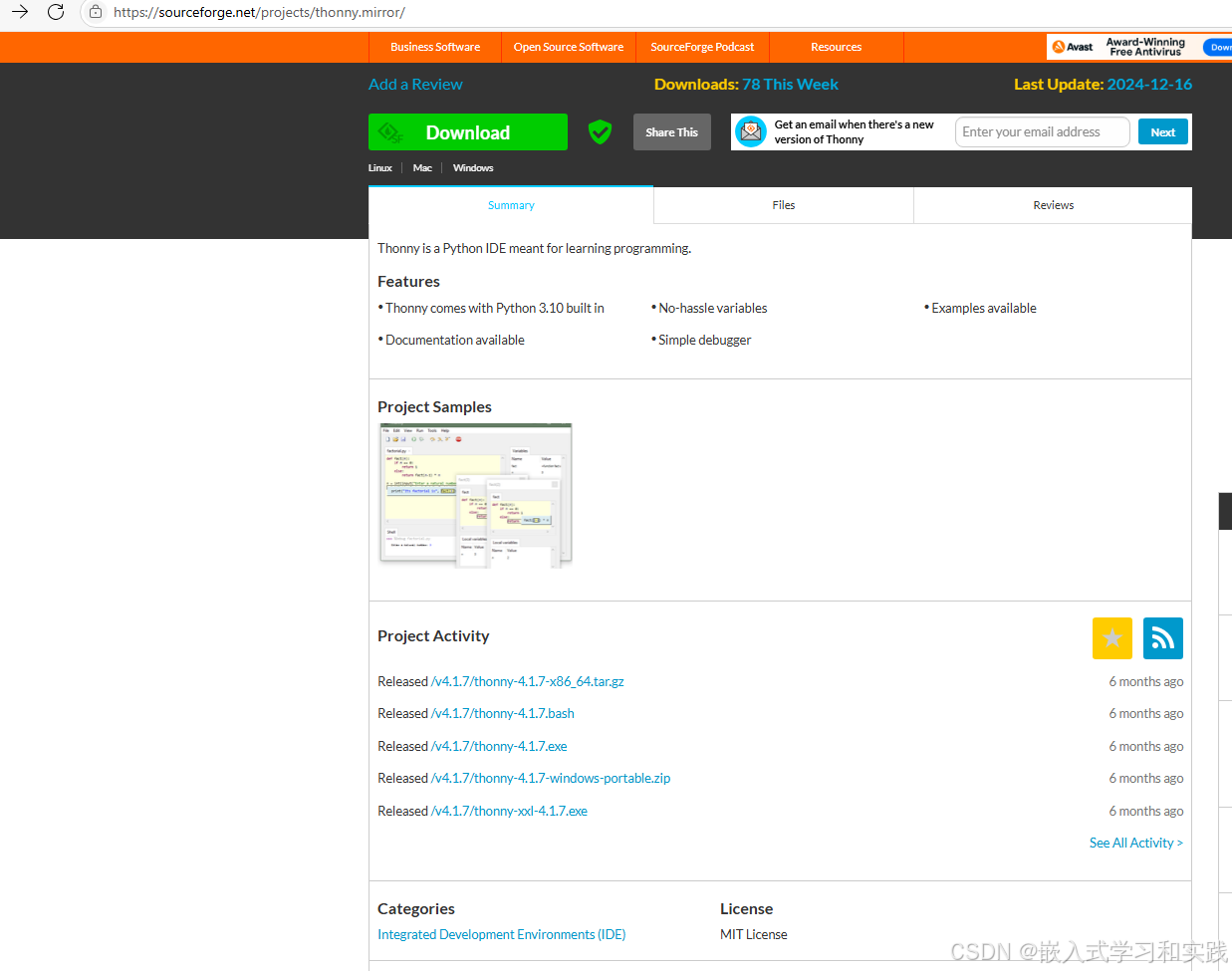Click the address bar URL

point(259,12)
